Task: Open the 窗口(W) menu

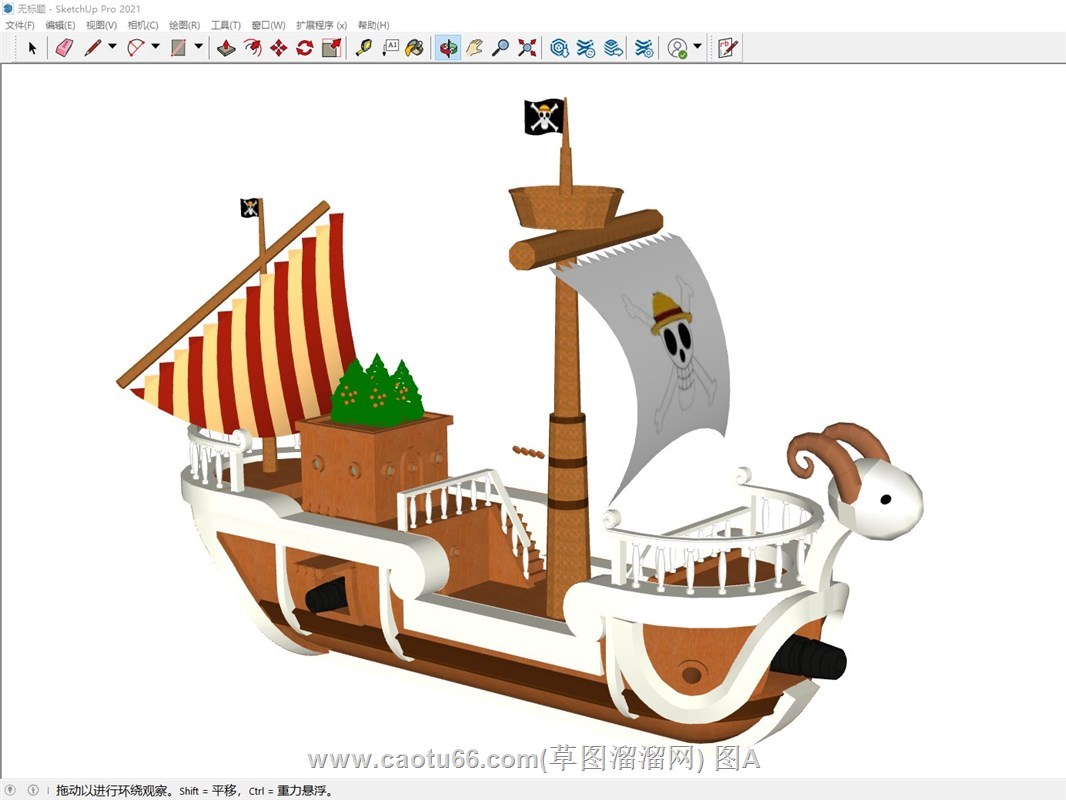Action: coord(269,25)
